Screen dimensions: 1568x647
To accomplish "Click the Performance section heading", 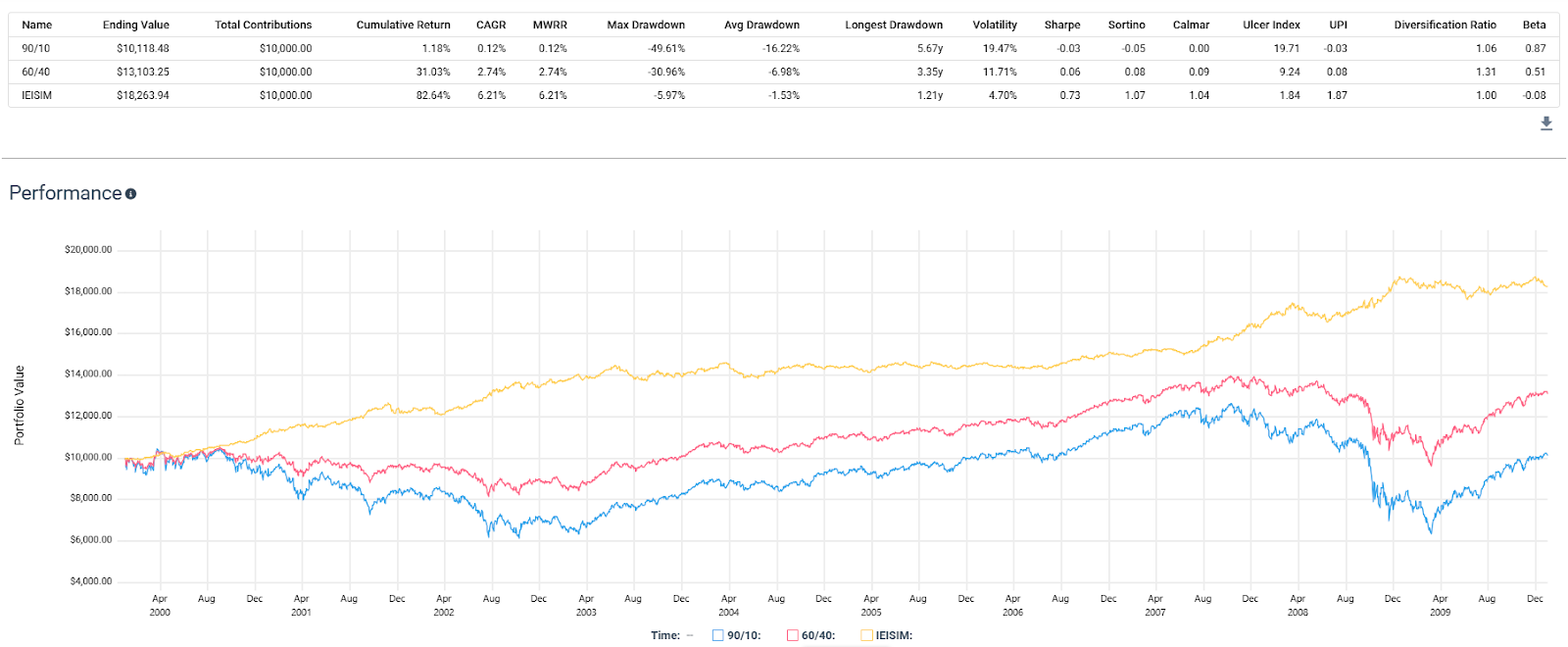I will click(x=66, y=193).
